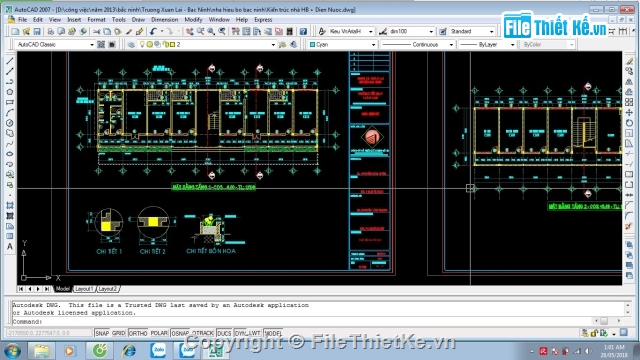This screenshot has width=640, height=360.
Task: Select the Cut scissors icon
Action: click(x=96, y=31)
